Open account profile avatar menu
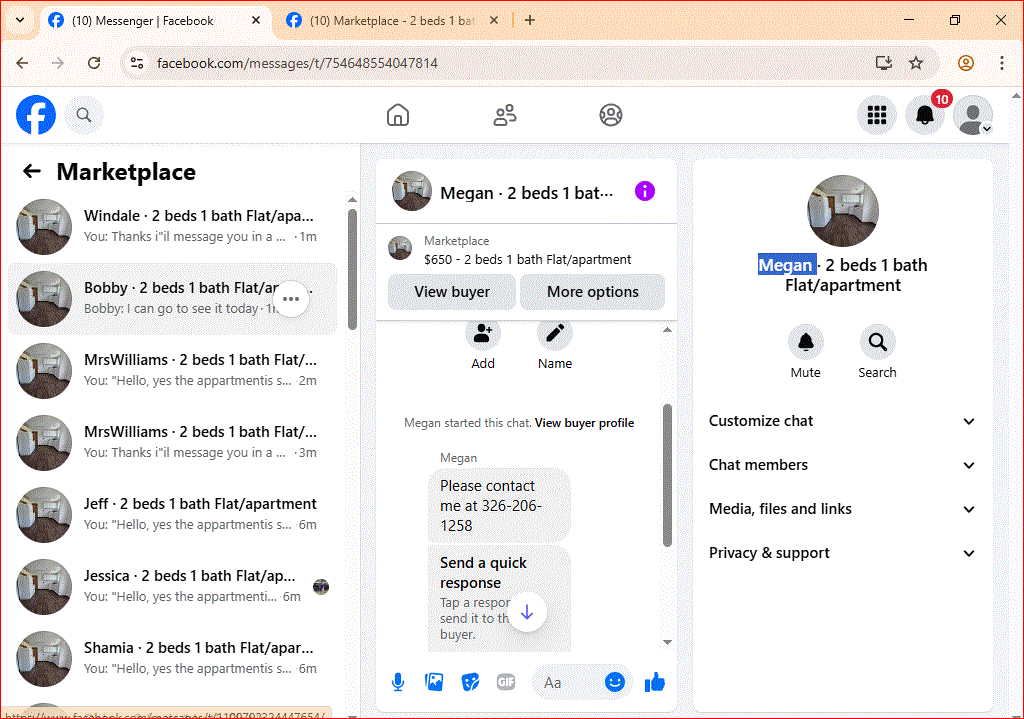The image size is (1024, 719). pos(972,115)
